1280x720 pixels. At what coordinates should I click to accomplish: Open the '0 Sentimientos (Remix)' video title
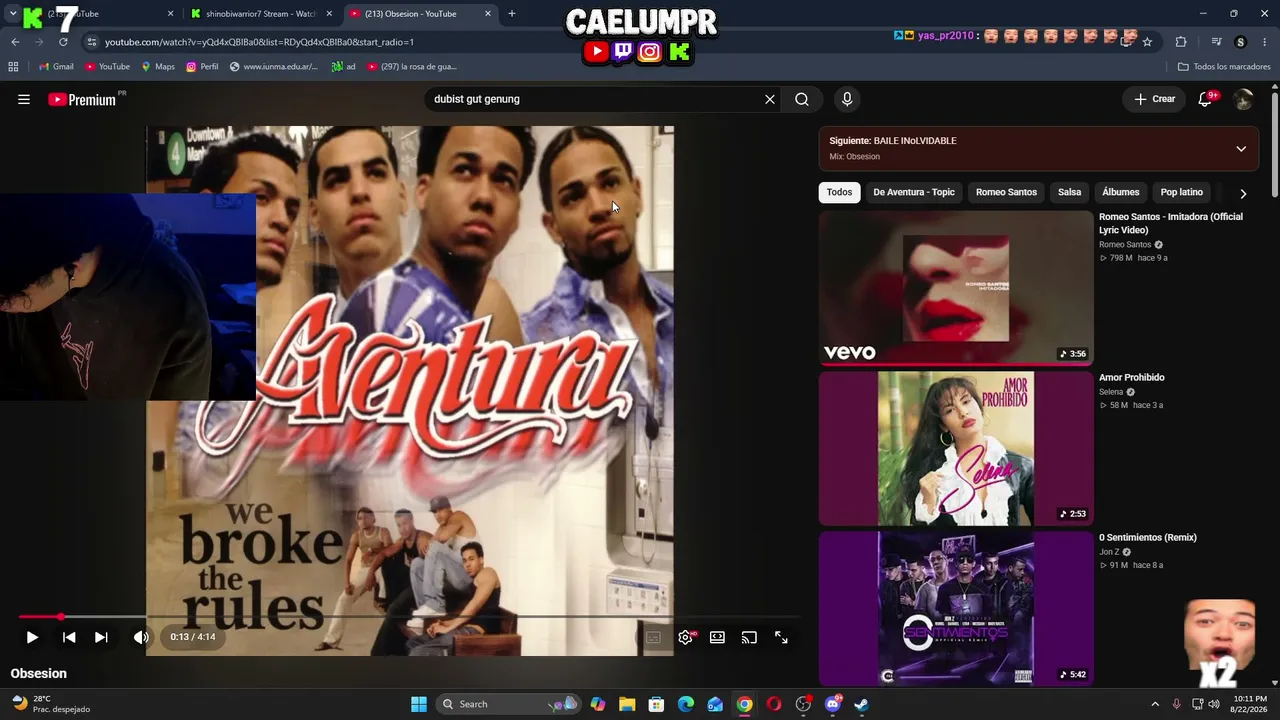[1148, 538]
